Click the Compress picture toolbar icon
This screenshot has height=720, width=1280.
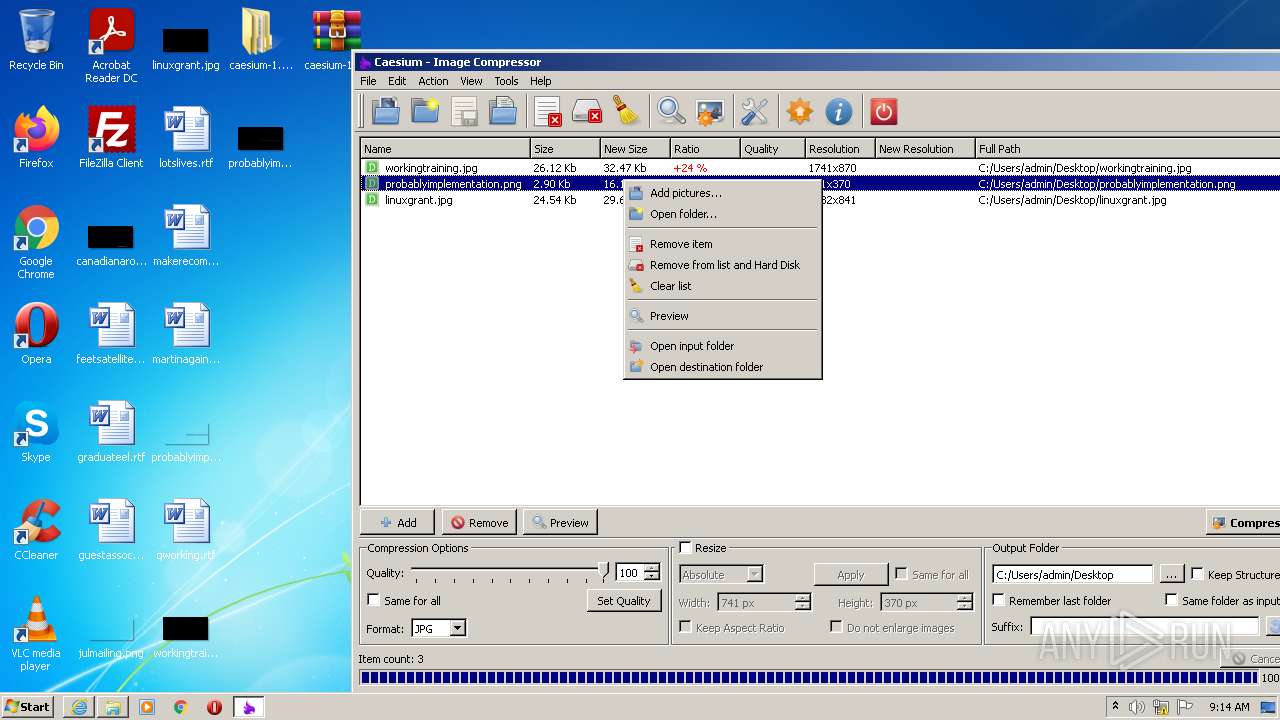(x=710, y=111)
